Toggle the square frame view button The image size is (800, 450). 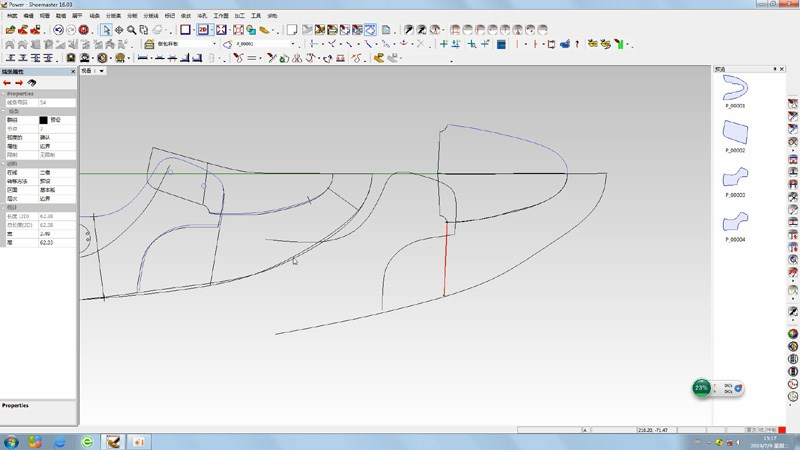point(185,30)
